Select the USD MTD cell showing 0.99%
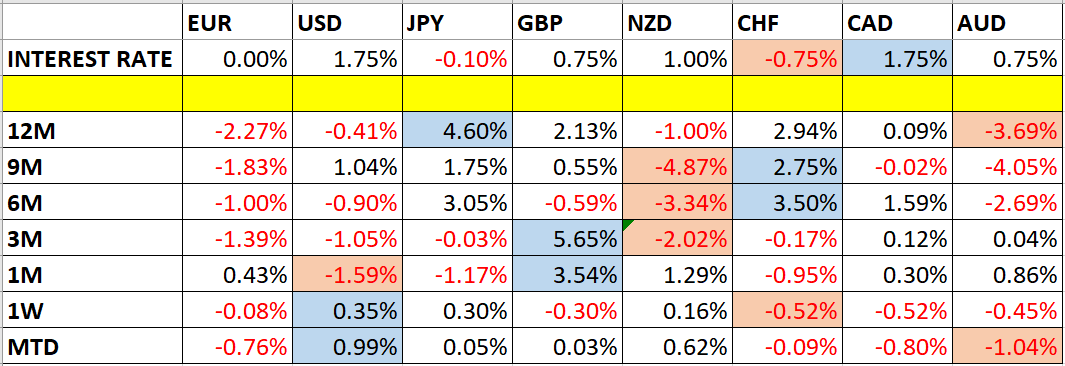1065x366 pixels. (x=347, y=347)
